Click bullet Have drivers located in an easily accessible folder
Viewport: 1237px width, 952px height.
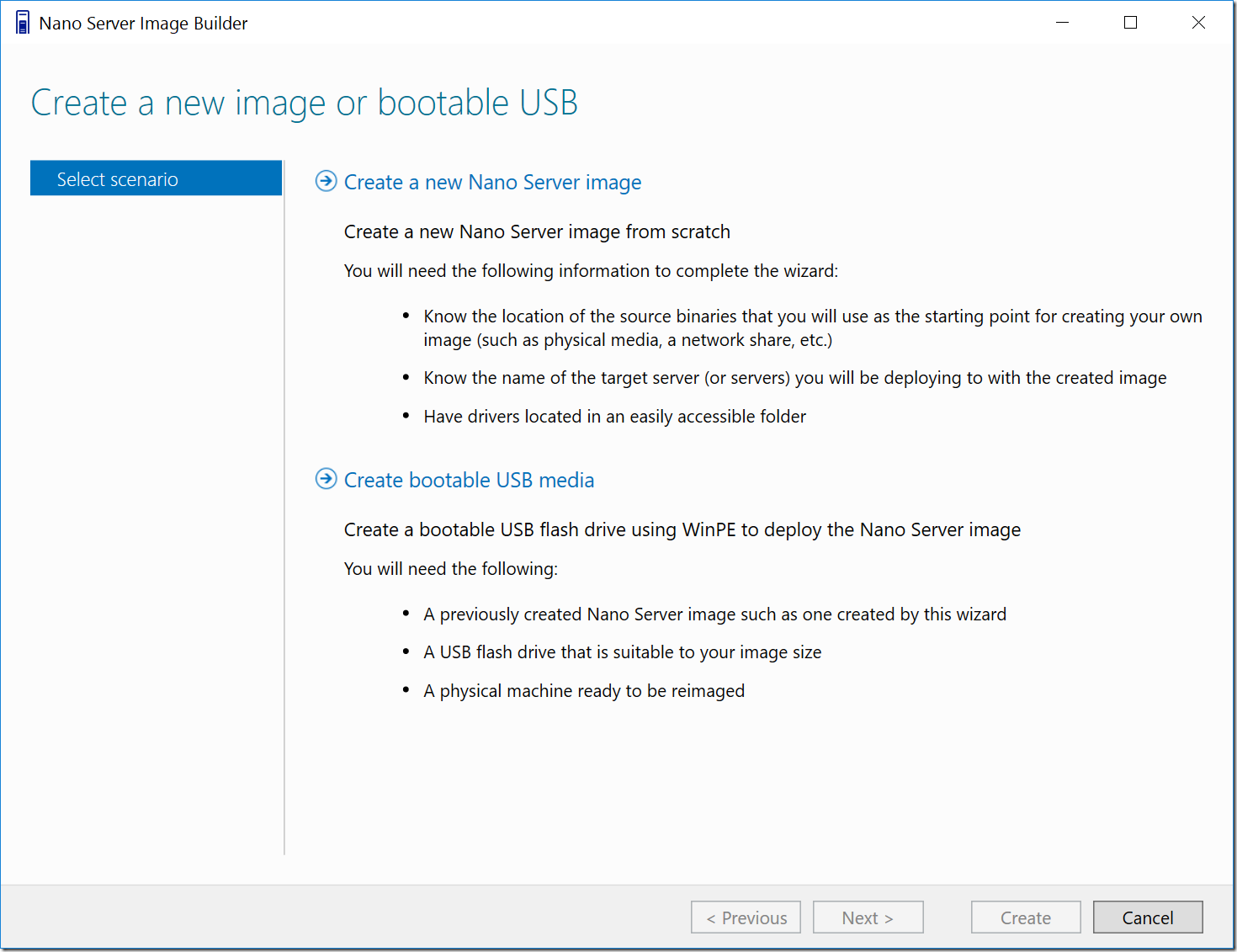pos(614,417)
